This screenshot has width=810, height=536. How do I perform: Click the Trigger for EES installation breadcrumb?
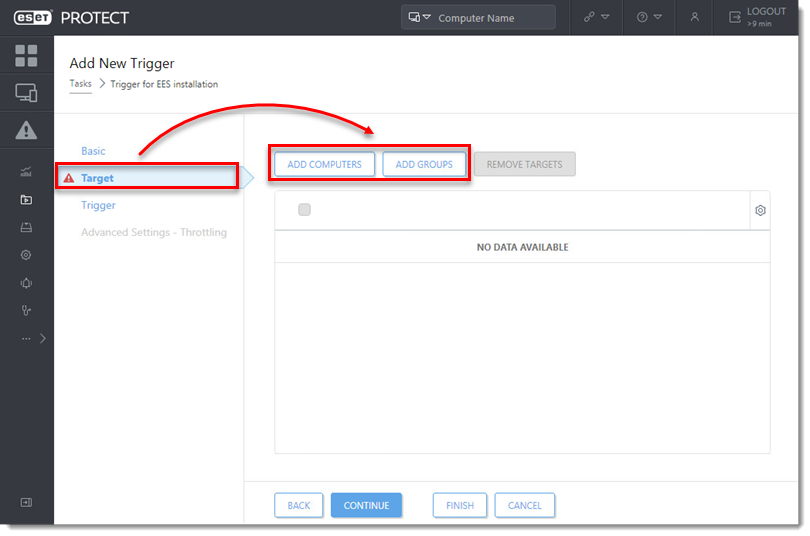(x=164, y=84)
